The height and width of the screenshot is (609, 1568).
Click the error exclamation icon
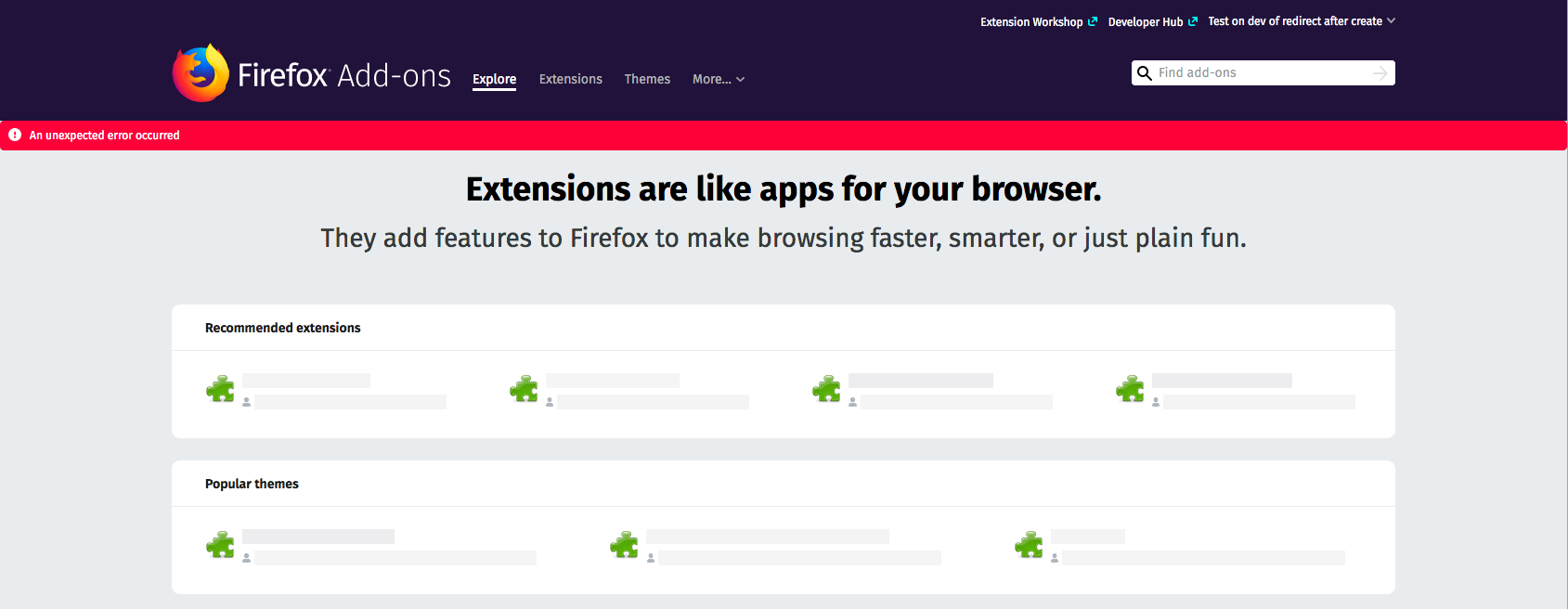tap(15, 135)
